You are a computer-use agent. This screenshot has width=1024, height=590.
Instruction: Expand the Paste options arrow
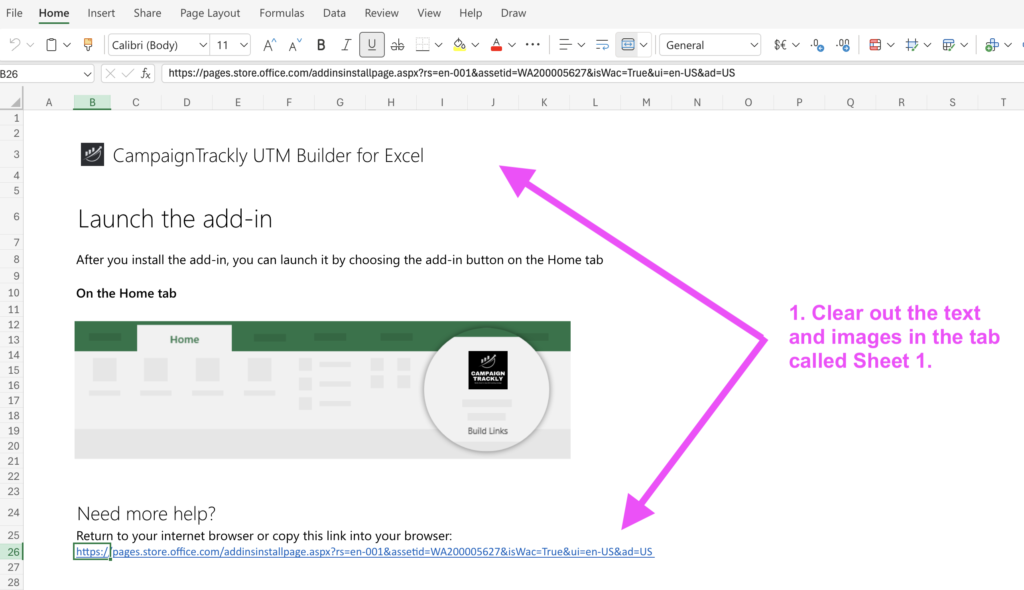click(x=67, y=45)
